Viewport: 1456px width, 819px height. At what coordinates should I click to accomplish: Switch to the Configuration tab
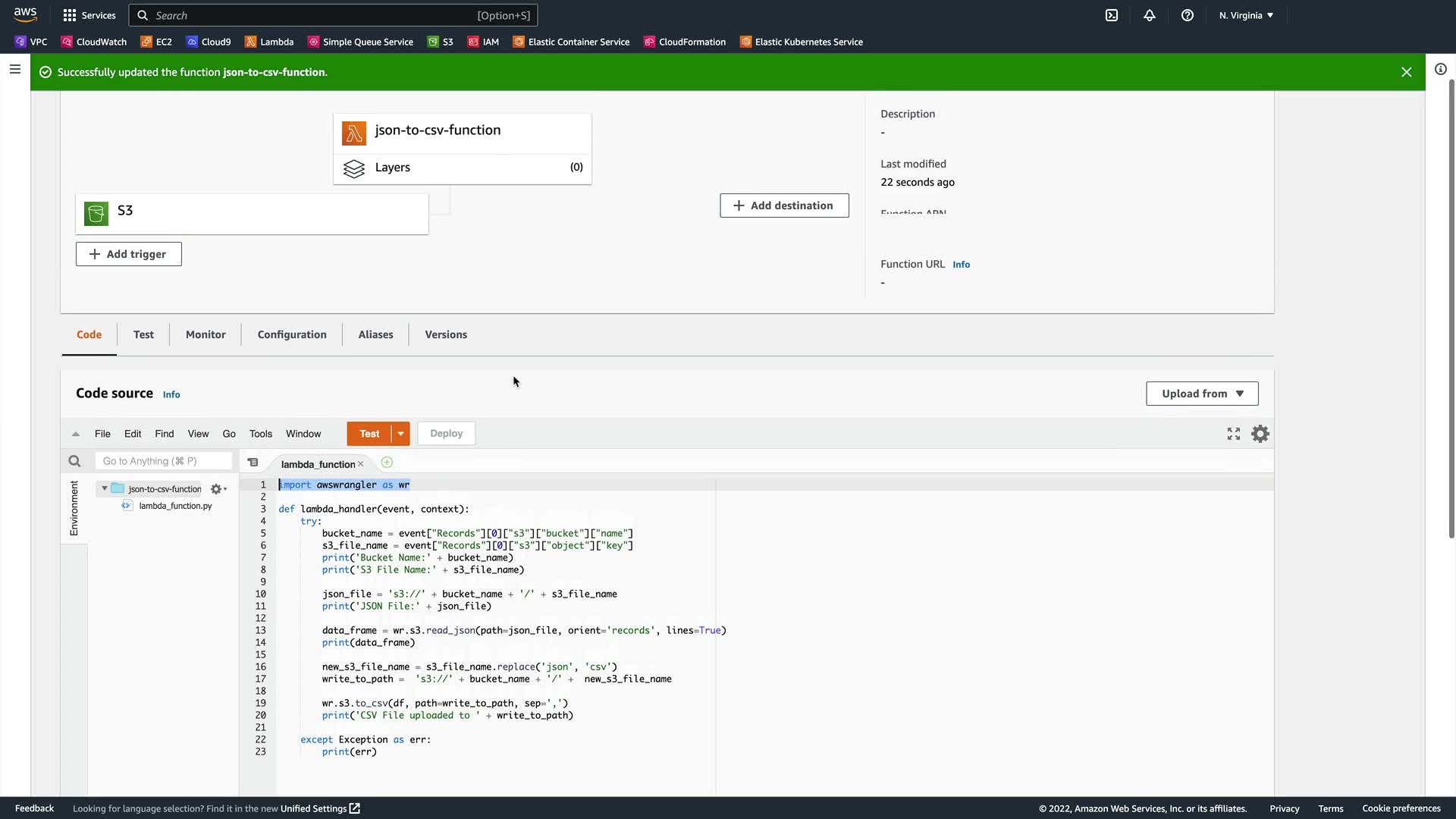click(292, 334)
